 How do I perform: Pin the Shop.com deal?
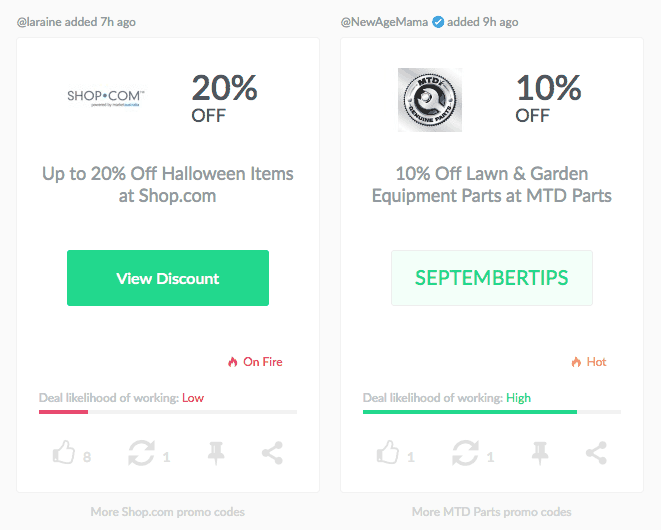pos(216,453)
